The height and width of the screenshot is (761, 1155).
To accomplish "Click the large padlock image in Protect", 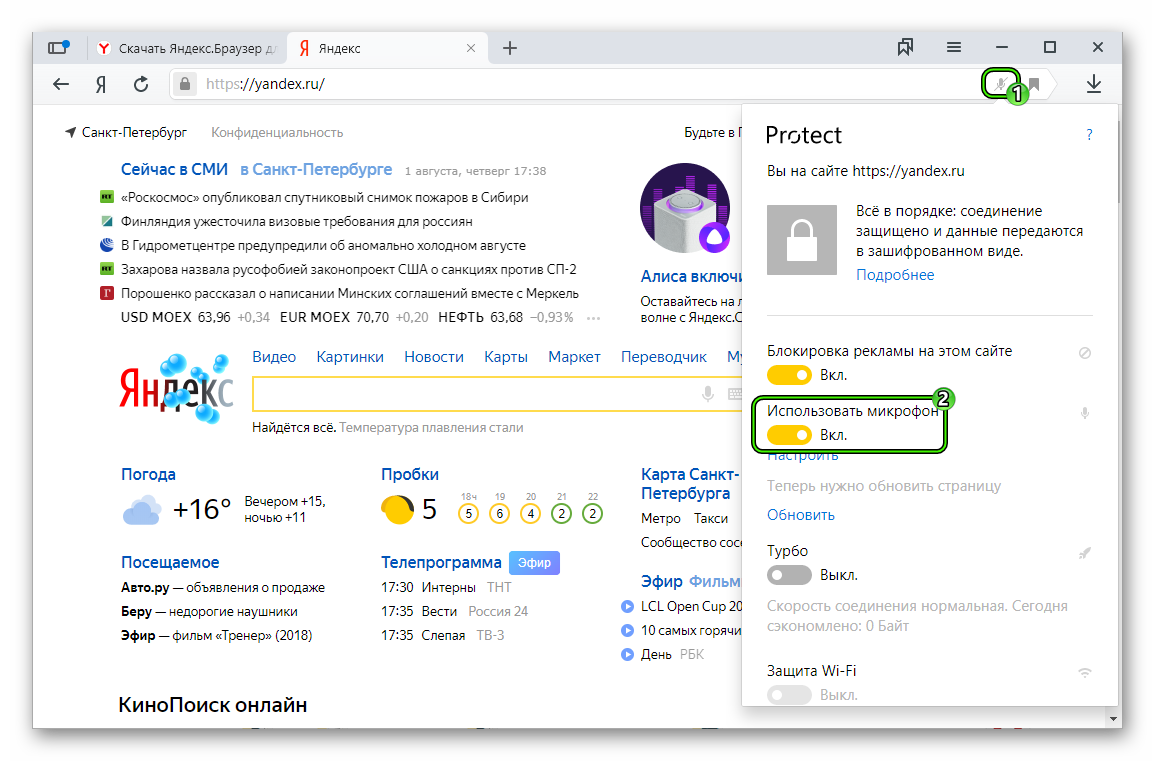I will pos(801,240).
